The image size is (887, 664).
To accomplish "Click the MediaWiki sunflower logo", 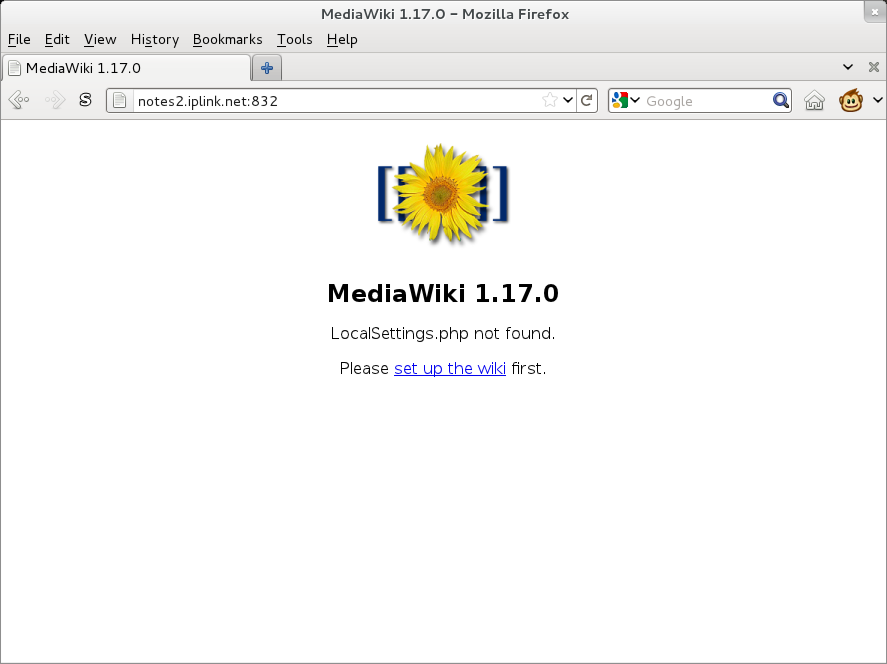I will [x=443, y=193].
